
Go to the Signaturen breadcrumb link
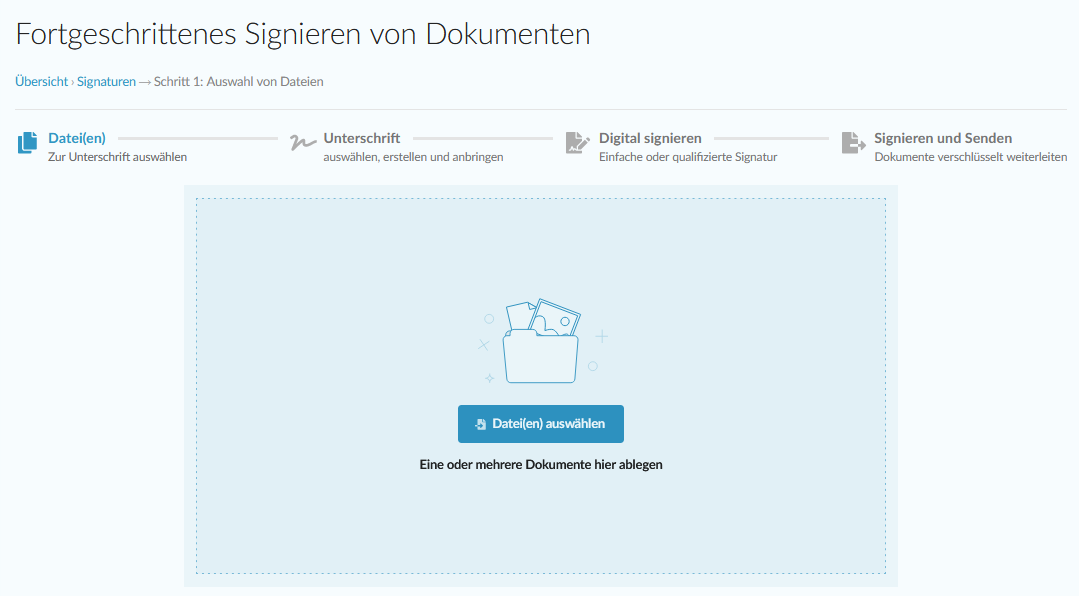[106, 82]
